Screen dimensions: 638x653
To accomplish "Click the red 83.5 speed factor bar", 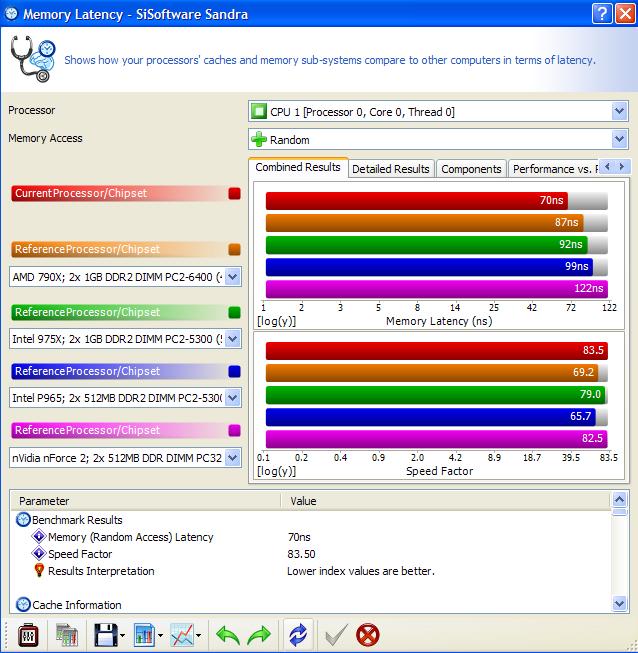I will click(437, 351).
